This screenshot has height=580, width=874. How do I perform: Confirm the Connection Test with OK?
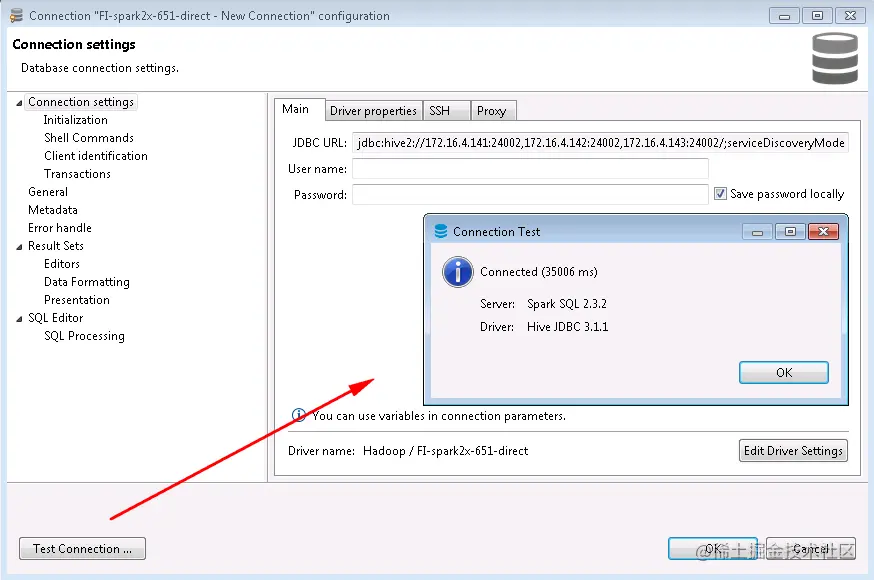[x=784, y=373]
